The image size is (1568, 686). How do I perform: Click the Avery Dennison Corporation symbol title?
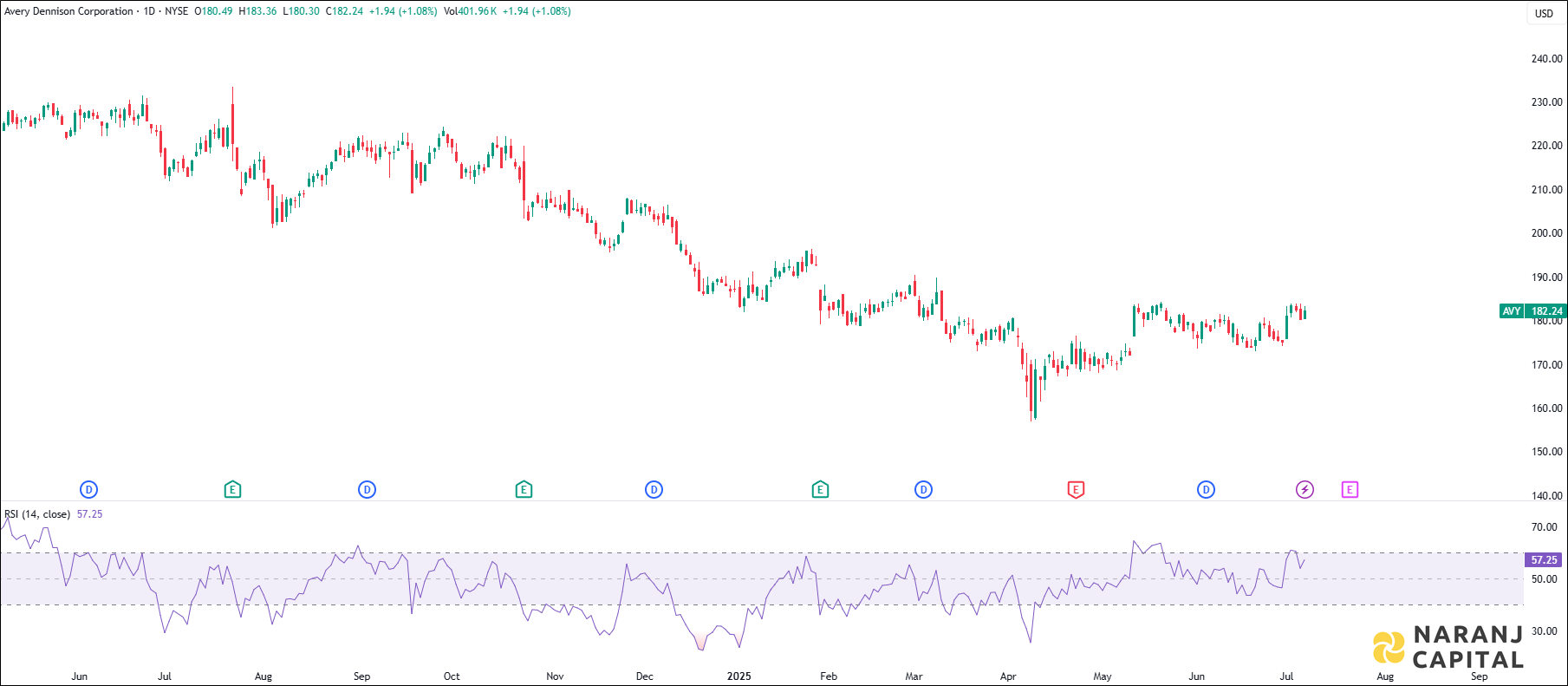[x=69, y=11]
